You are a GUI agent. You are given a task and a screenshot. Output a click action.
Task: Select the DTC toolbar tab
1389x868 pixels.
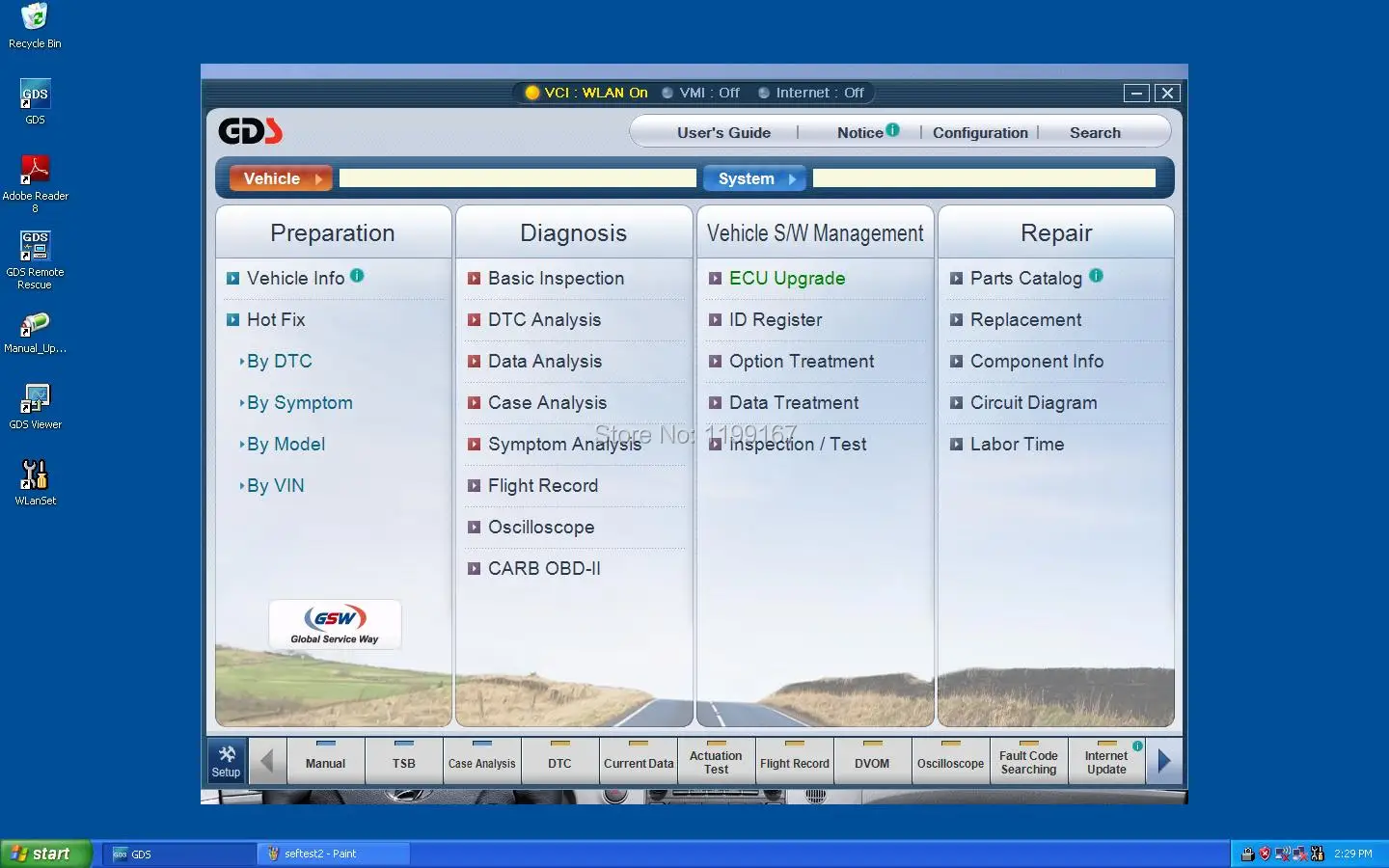560,761
